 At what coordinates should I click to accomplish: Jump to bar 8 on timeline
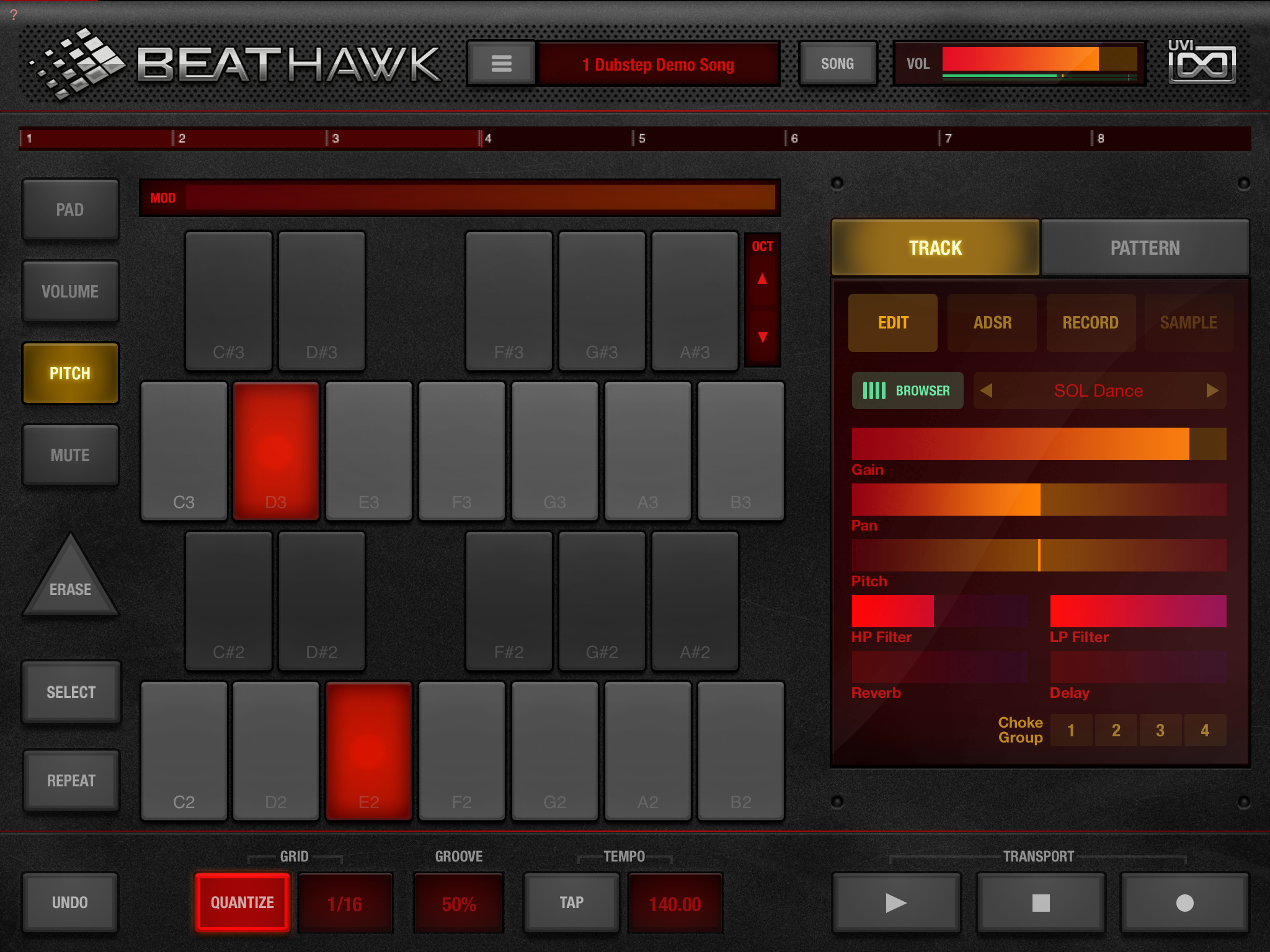pyautogui.click(x=1100, y=138)
